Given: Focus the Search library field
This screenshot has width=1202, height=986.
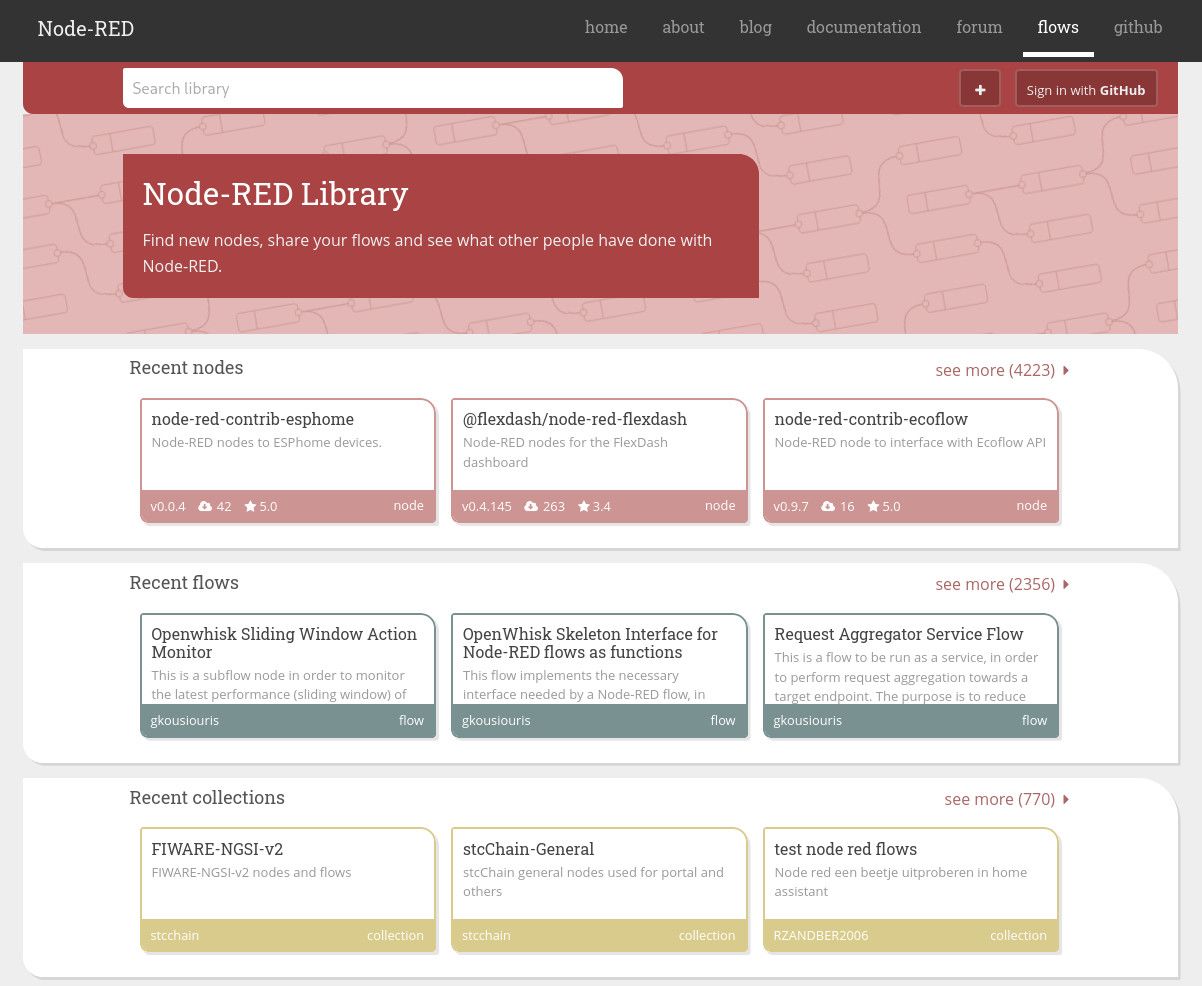Looking at the screenshot, I should (373, 88).
